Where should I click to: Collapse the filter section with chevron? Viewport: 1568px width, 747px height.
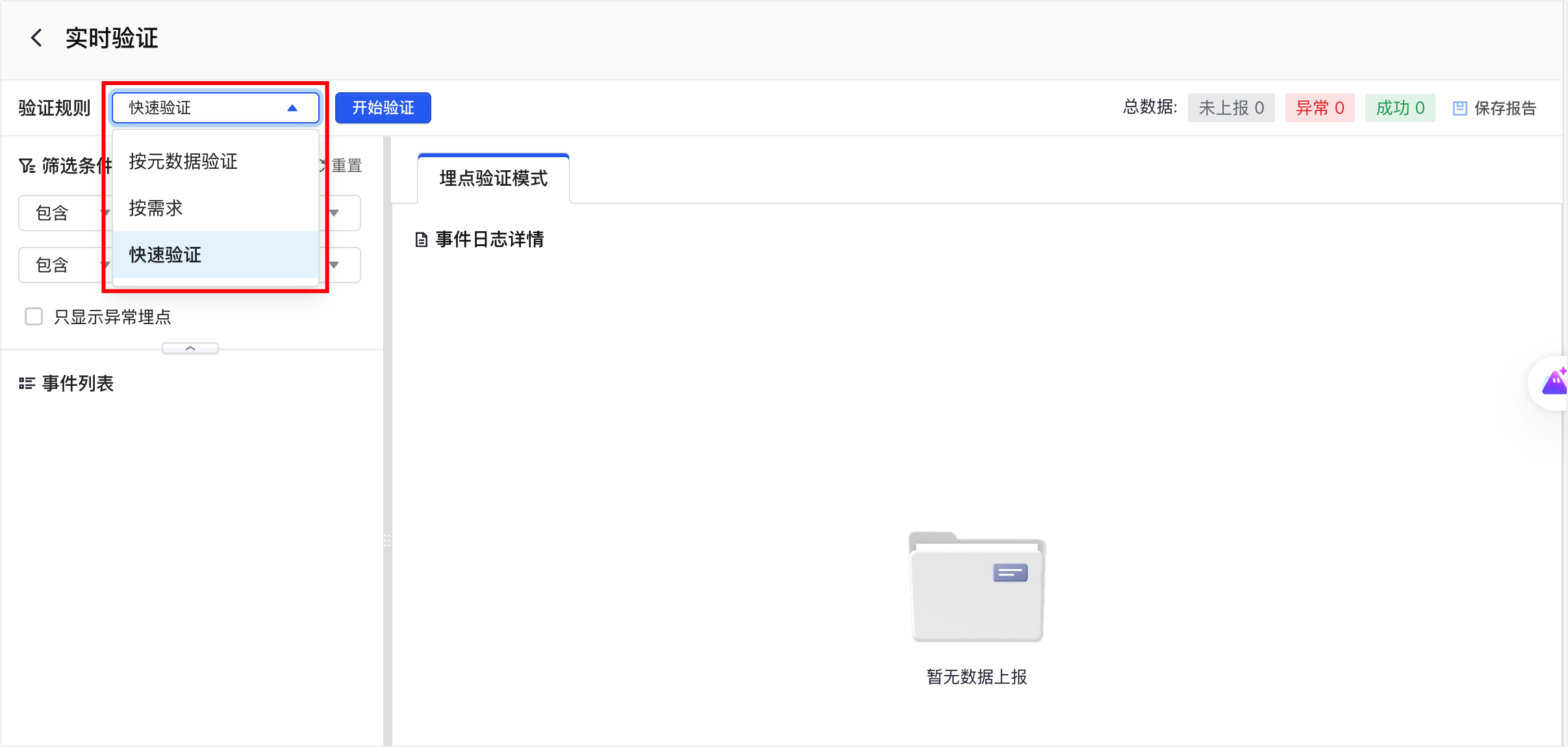(x=190, y=349)
